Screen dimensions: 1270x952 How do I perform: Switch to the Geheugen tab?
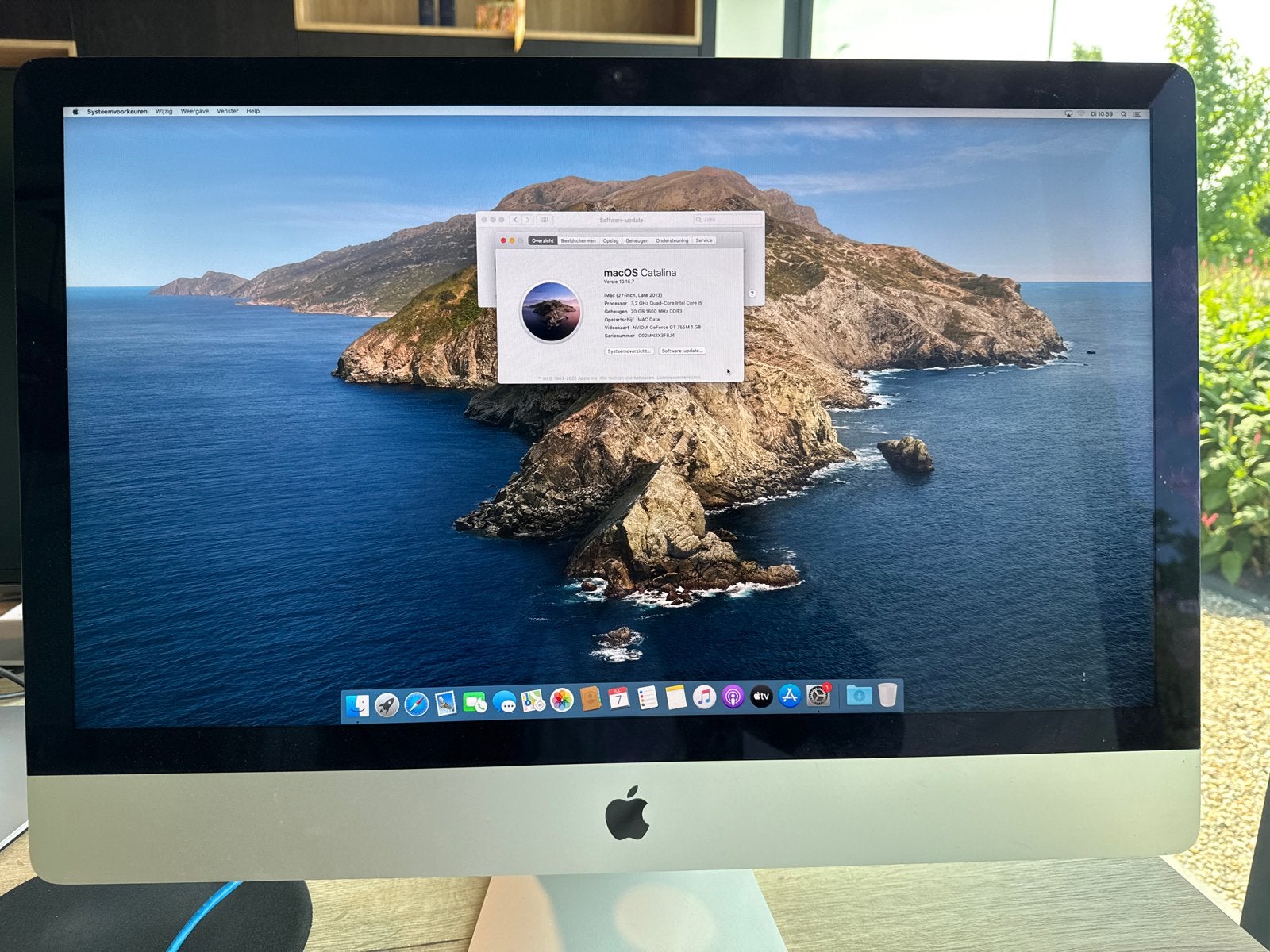(637, 240)
